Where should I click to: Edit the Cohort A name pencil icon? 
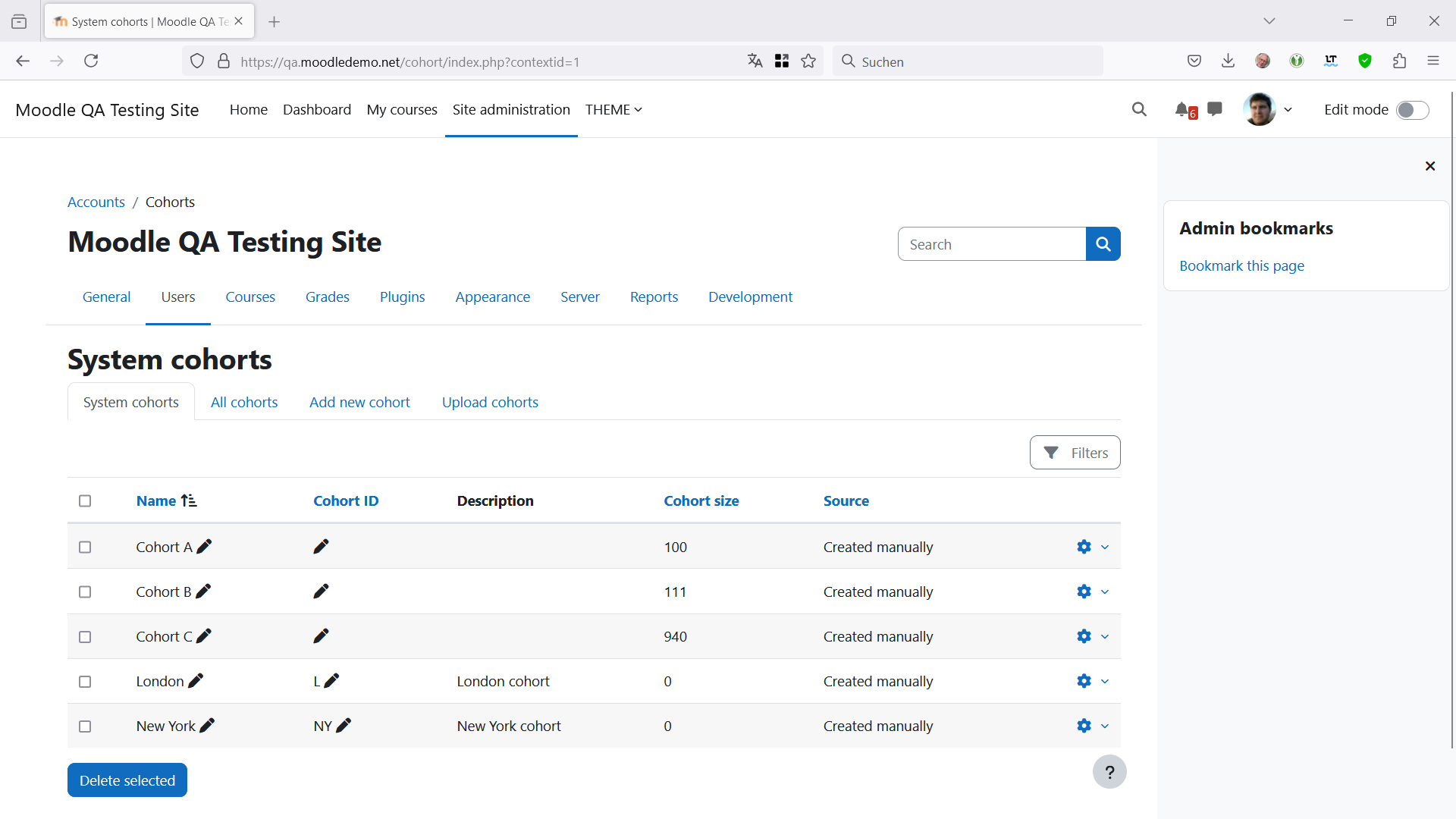[204, 547]
